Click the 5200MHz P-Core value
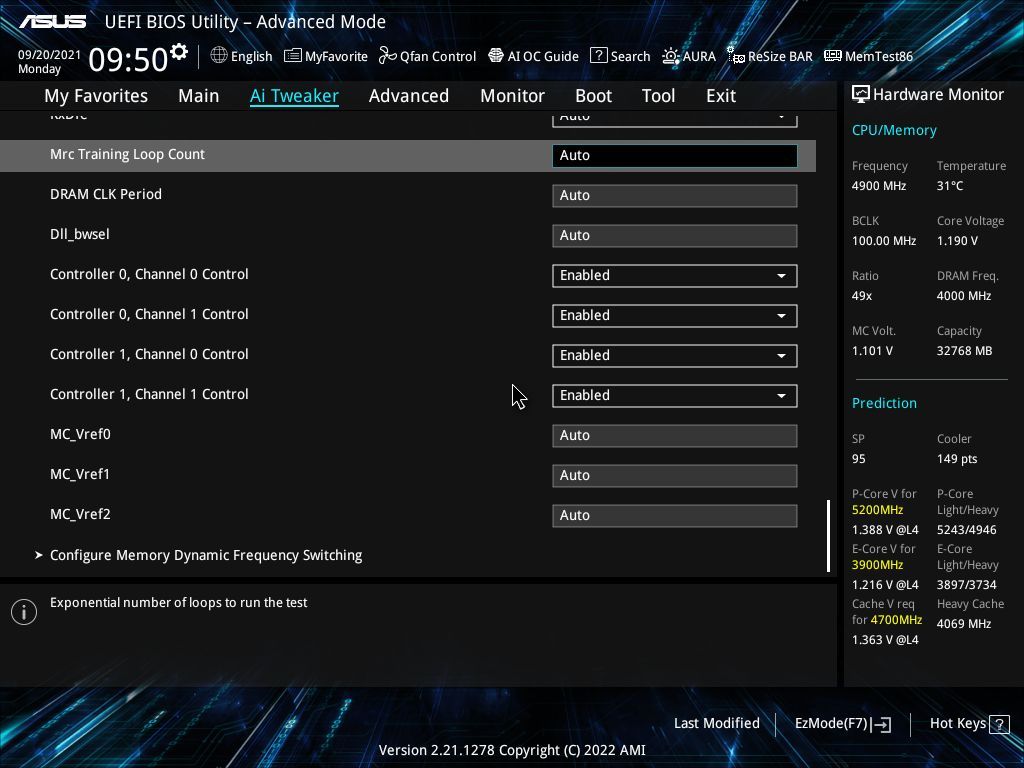Image resolution: width=1024 pixels, height=768 pixels. pos(878,509)
